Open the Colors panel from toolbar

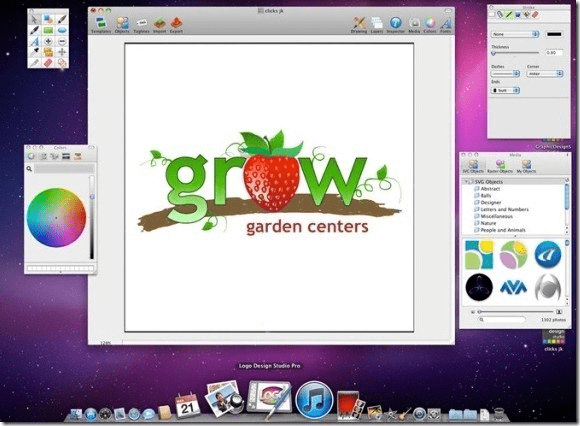(430, 25)
